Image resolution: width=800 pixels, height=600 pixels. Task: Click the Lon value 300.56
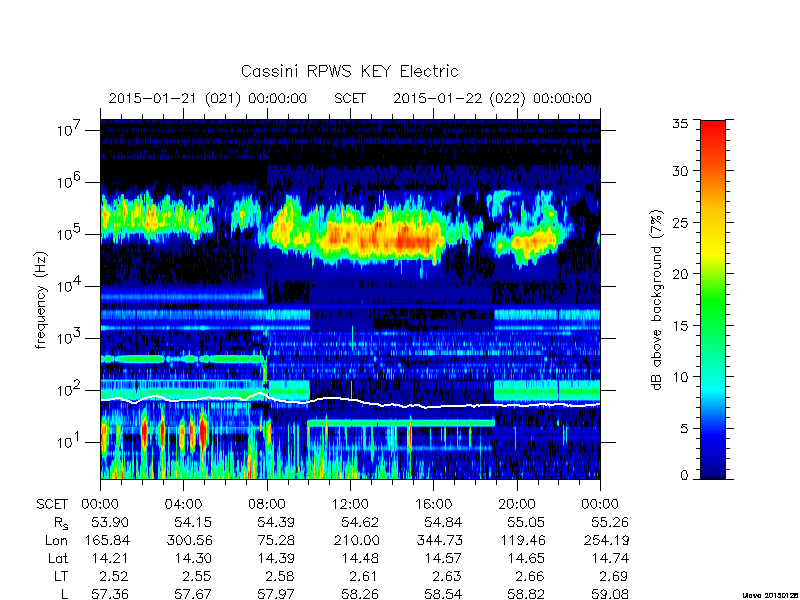pyautogui.click(x=189, y=540)
